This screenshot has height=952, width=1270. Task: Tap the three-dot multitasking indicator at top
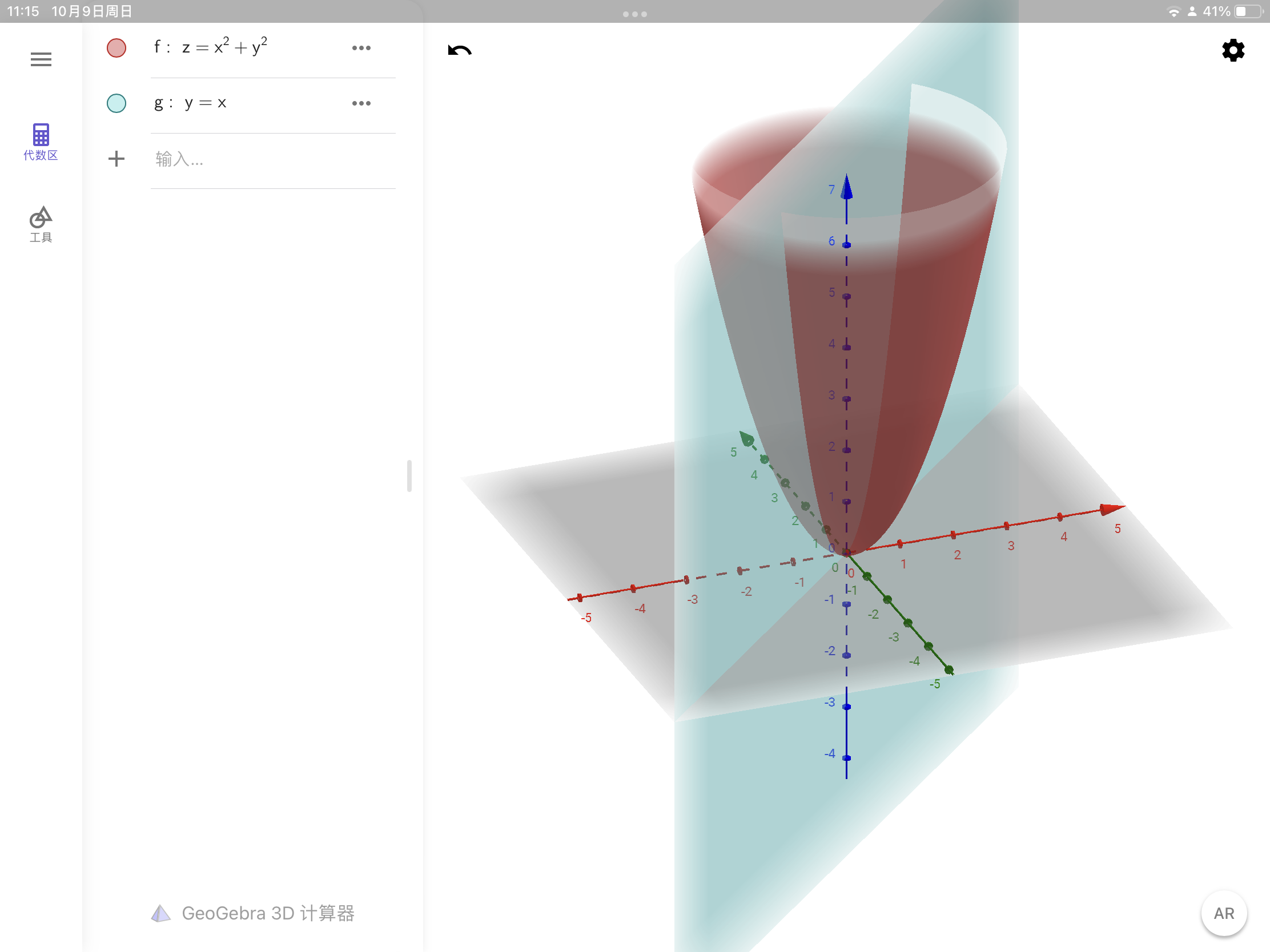click(635, 14)
